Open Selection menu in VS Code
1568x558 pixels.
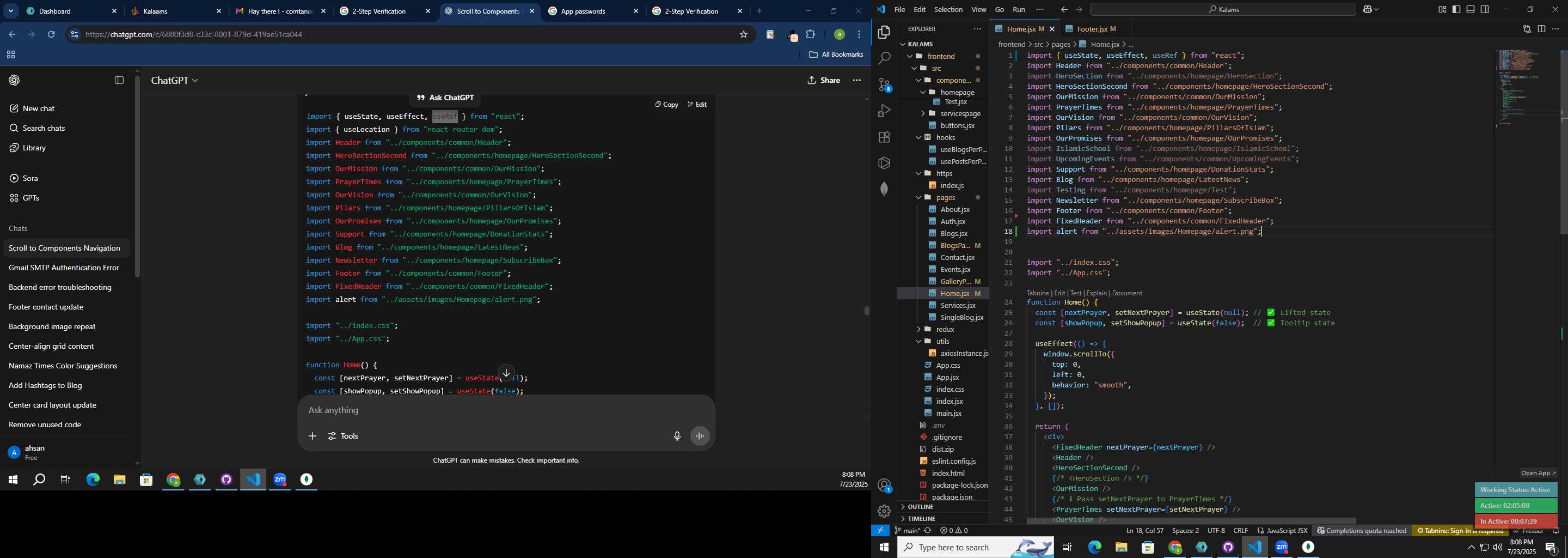click(x=948, y=10)
